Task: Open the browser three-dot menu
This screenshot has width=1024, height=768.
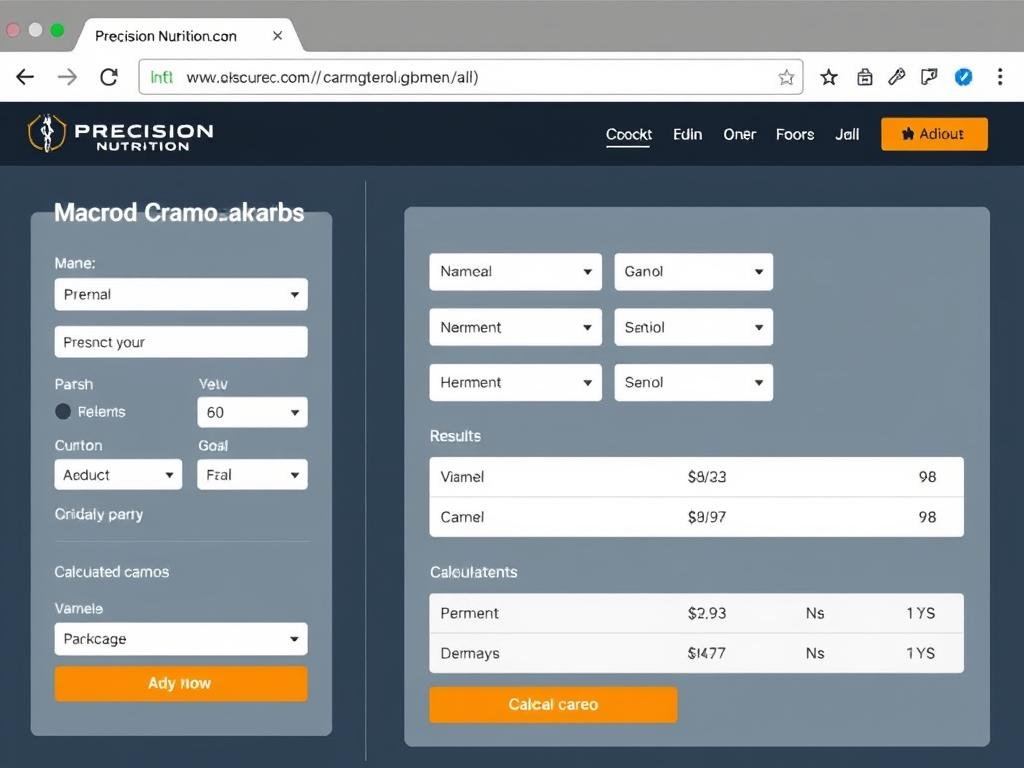Action: point(1000,76)
